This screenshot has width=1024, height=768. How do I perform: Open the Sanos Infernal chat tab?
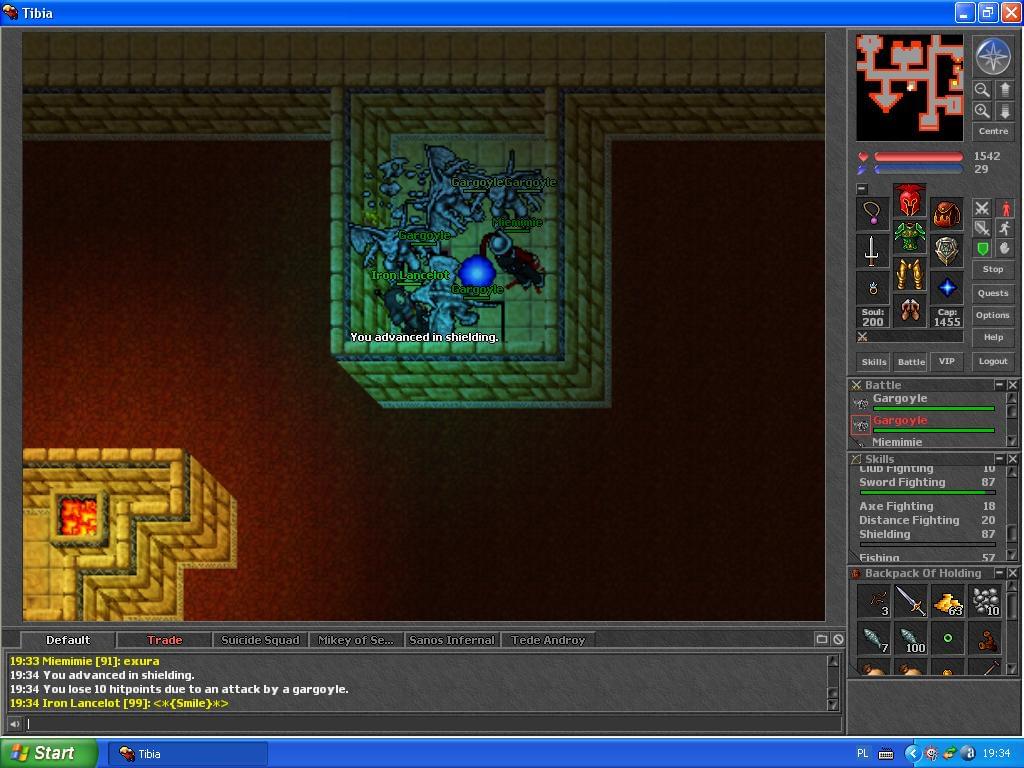pyautogui.click(x=452, y=640)
